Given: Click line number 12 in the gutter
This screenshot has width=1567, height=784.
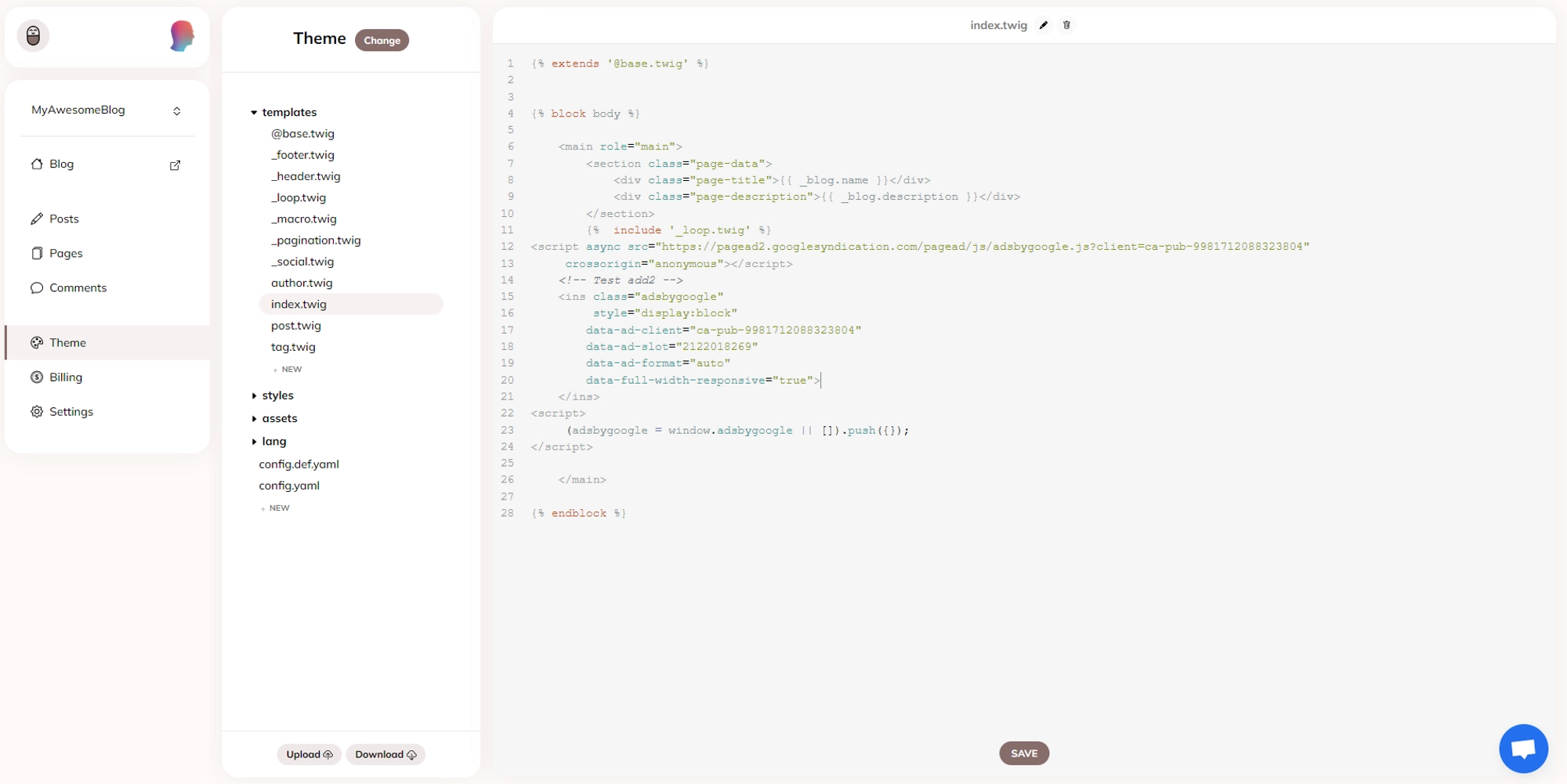Looking at the screenshot, I should [x=507, y=247].
